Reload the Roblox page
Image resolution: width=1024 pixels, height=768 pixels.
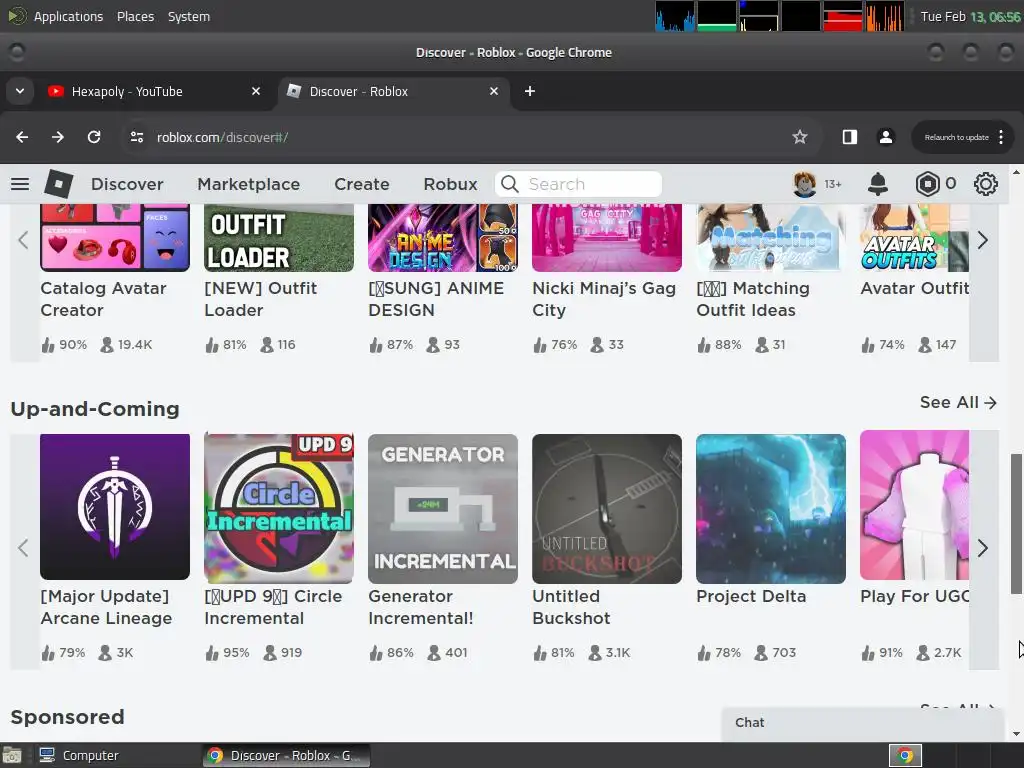pos(94,137)
